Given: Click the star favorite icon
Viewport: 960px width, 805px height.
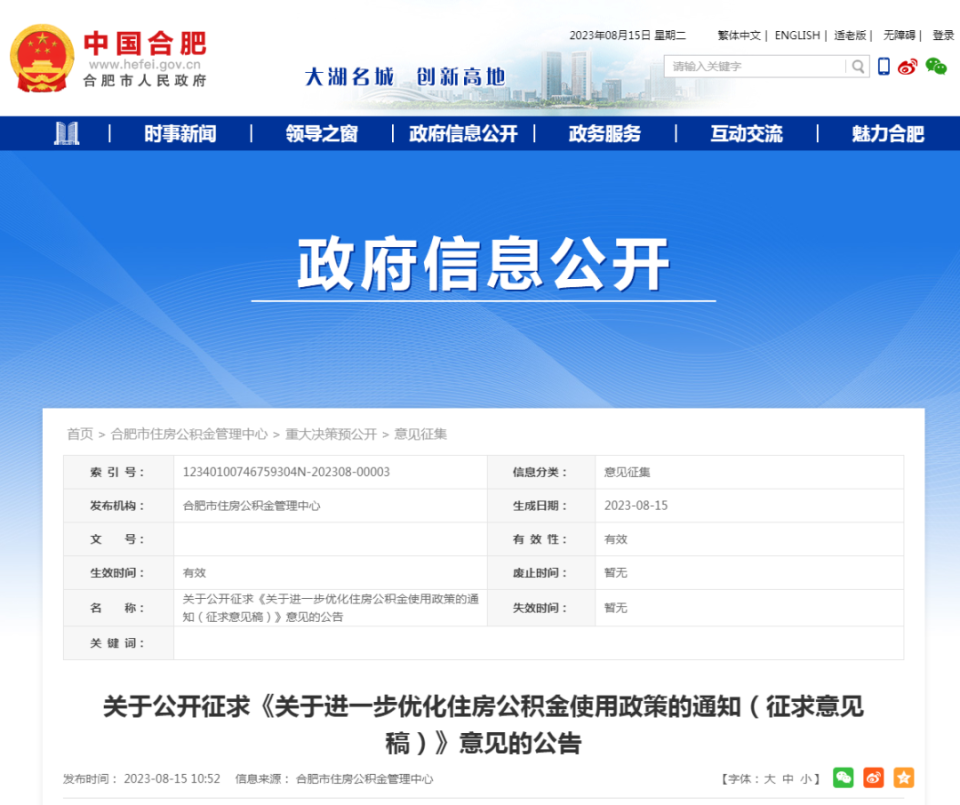Looking at the screenshot, I should (x=903, y=775).
